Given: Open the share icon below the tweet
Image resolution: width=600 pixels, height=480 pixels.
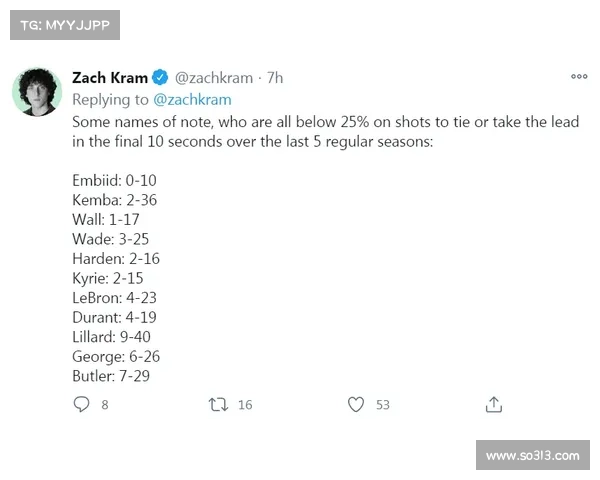Looking at the screenshot, I should coord(493,405).
